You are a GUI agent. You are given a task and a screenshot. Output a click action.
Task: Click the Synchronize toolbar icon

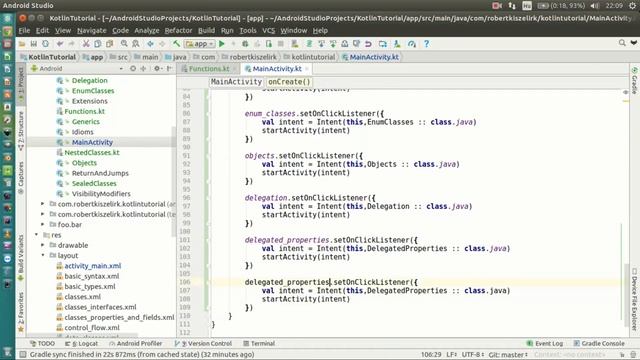click(x=45, y=44)
